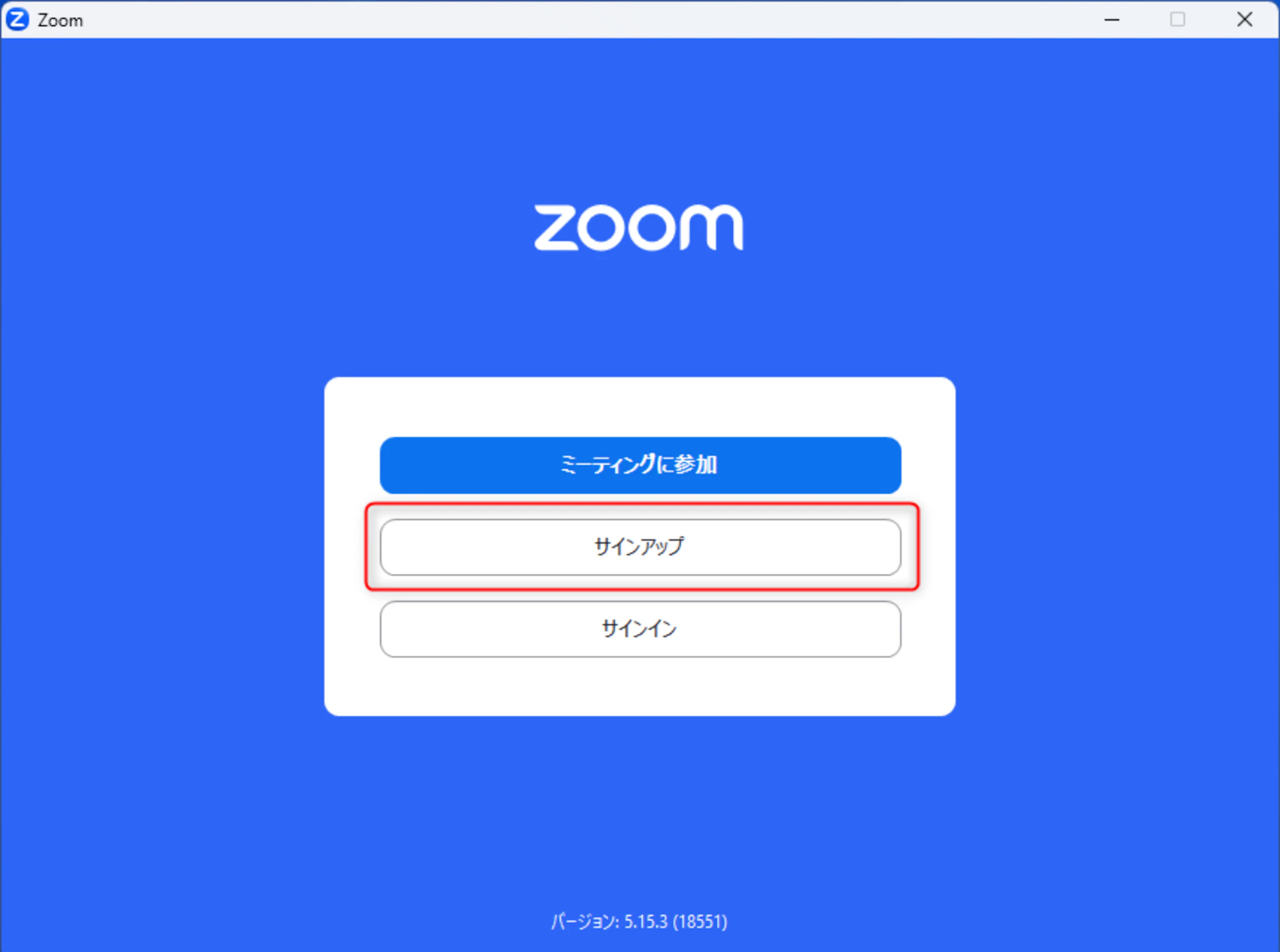This screenshot has height=952, width=1280.
Task: Create an account via サインアップ
Action: (x=640, y=547)
